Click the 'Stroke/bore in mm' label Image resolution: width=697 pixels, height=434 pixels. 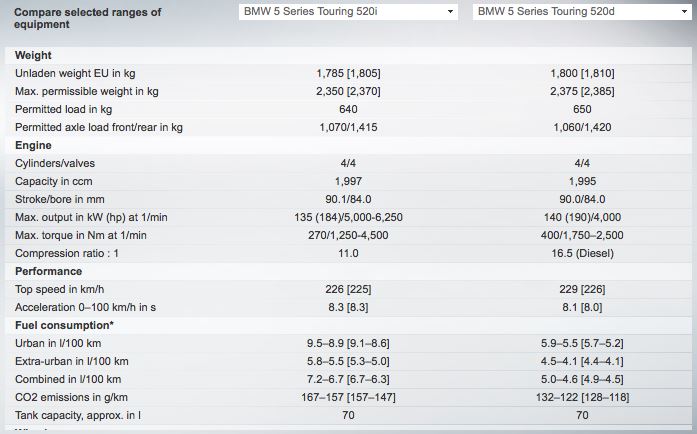pyautogui.click(x=60, y=199)
